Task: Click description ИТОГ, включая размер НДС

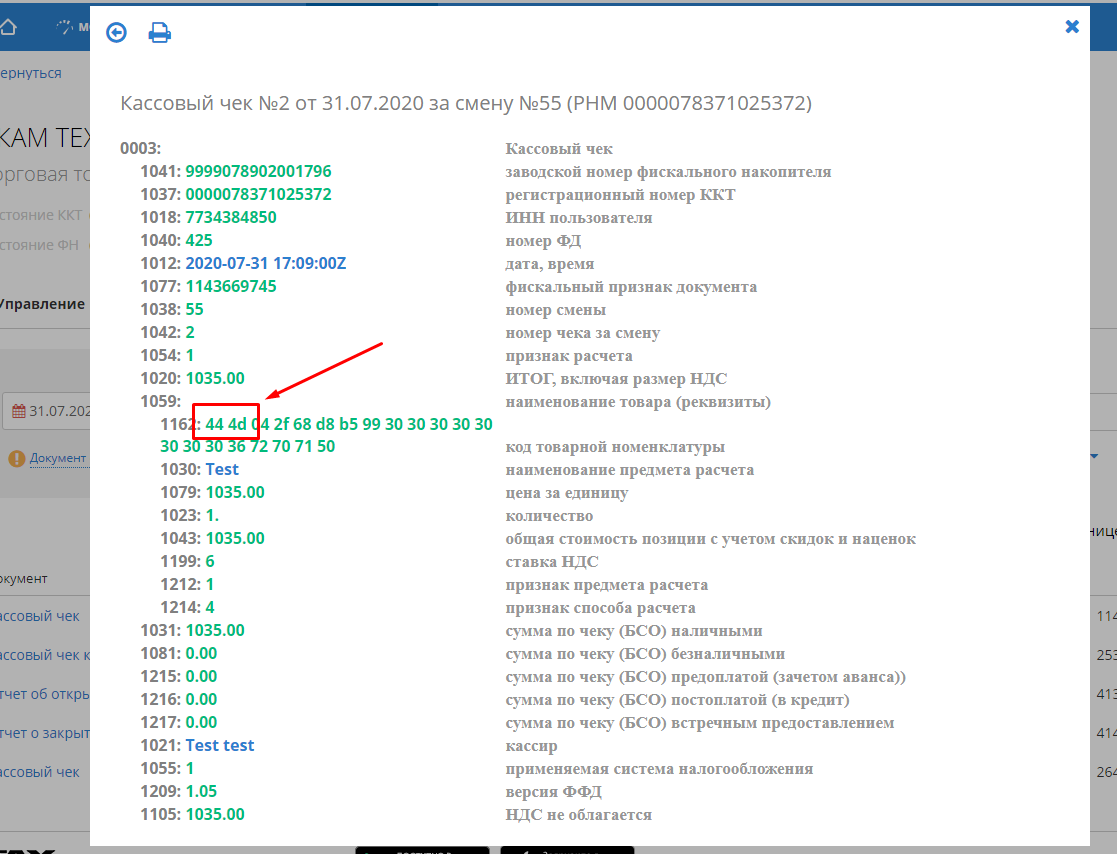Action: point(616,378)
